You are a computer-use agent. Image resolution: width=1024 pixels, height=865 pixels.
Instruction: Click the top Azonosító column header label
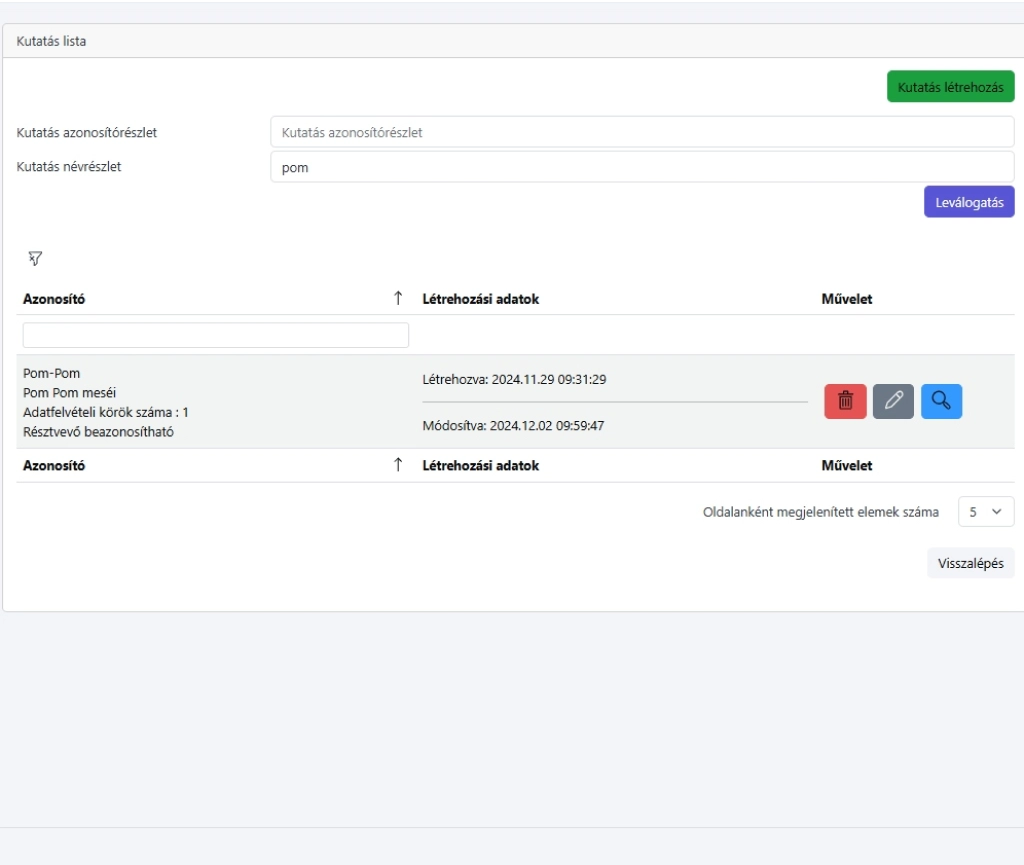54,299
